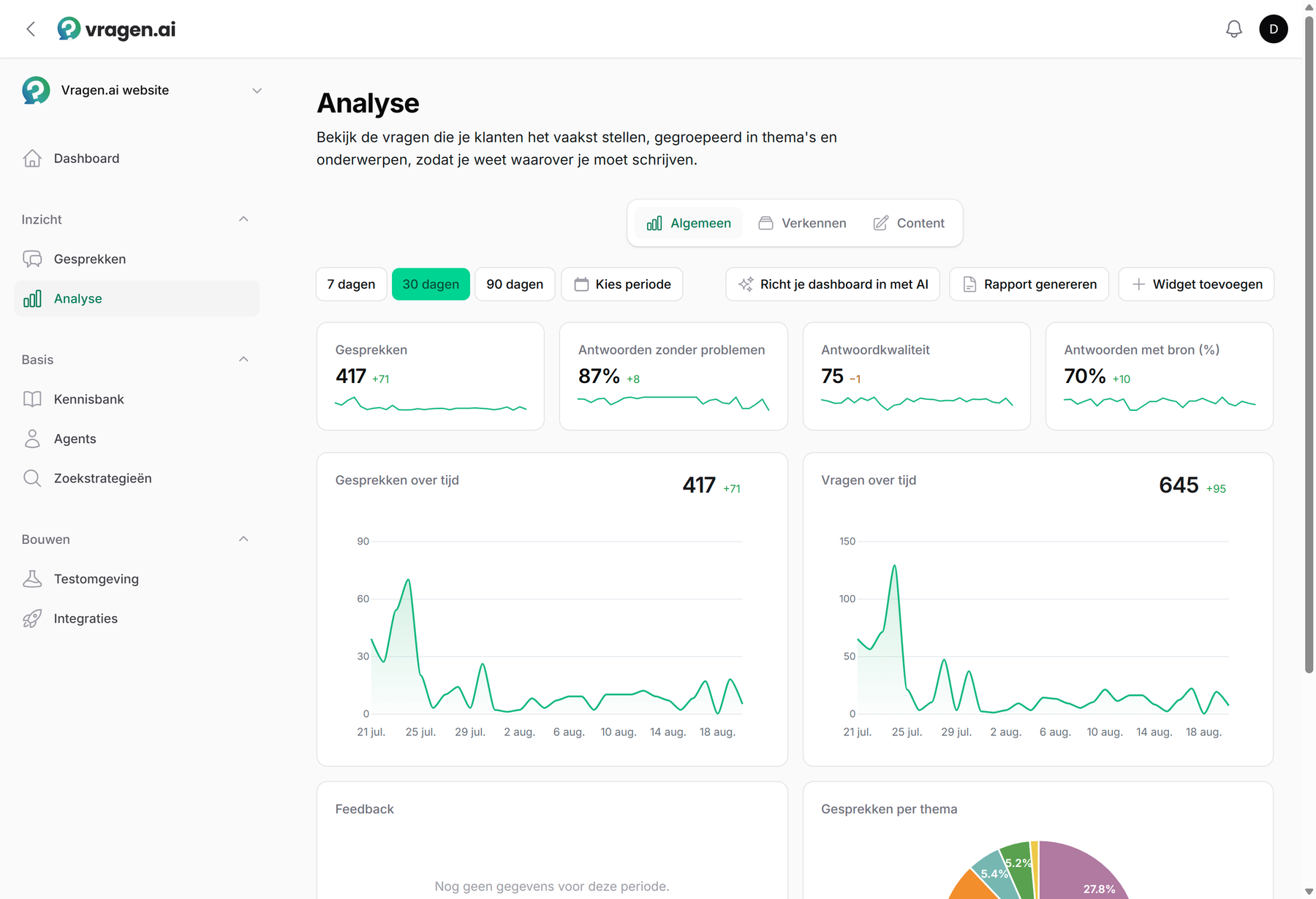Open notifications bell
The height and width of the screenshot is (899, 1316).
(x=1234, y=29)
